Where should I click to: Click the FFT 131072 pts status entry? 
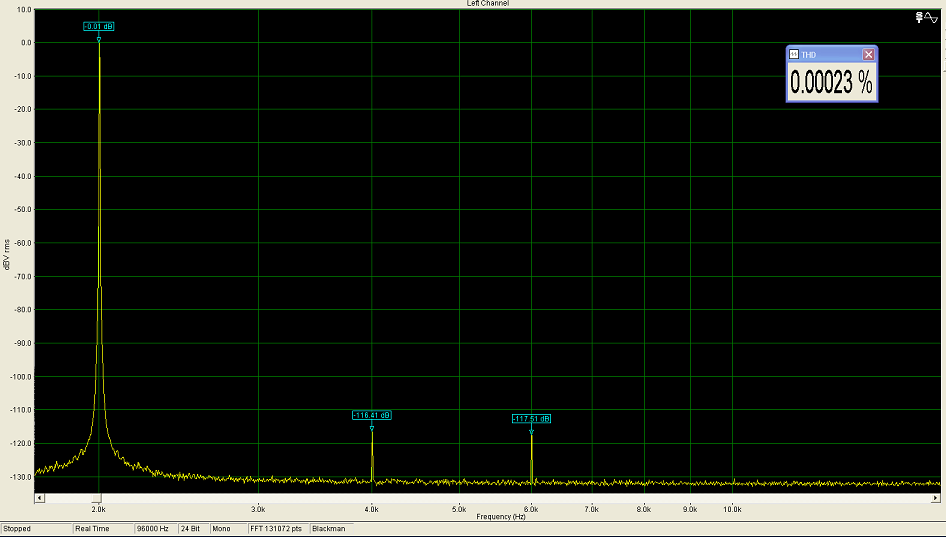[x=276, y=529]
